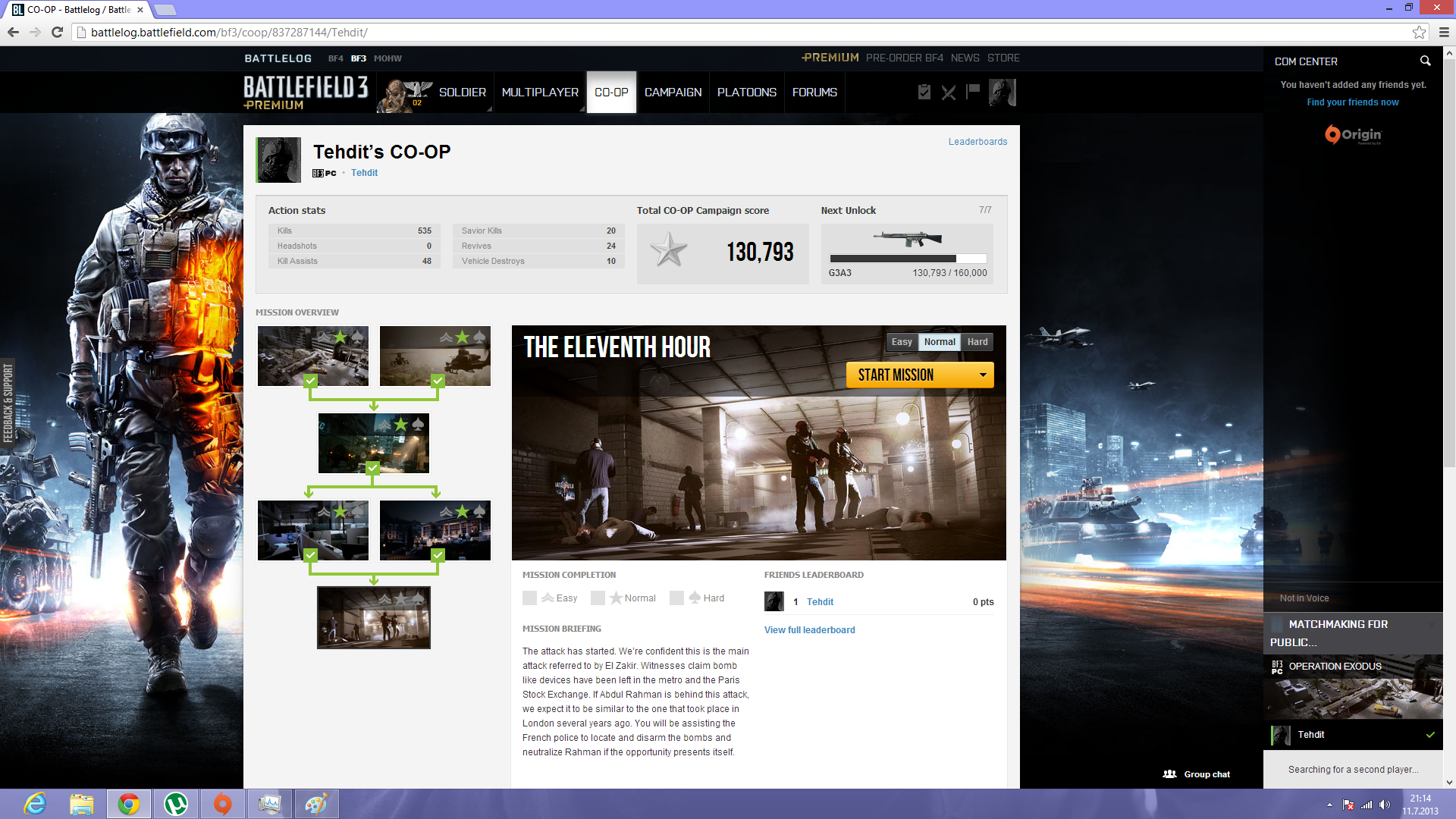1456x819 pixels.
Task: Click the campaign score star icon
Action: click(669, 250)
